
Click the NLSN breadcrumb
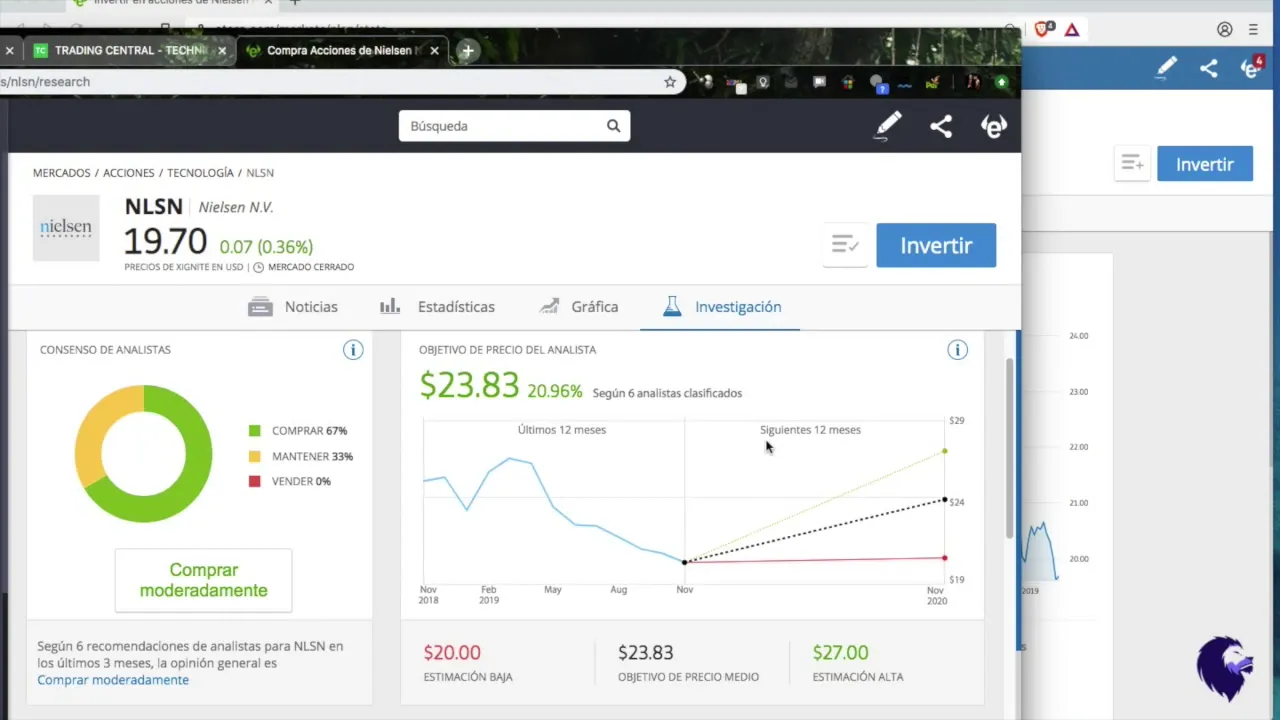260,173
